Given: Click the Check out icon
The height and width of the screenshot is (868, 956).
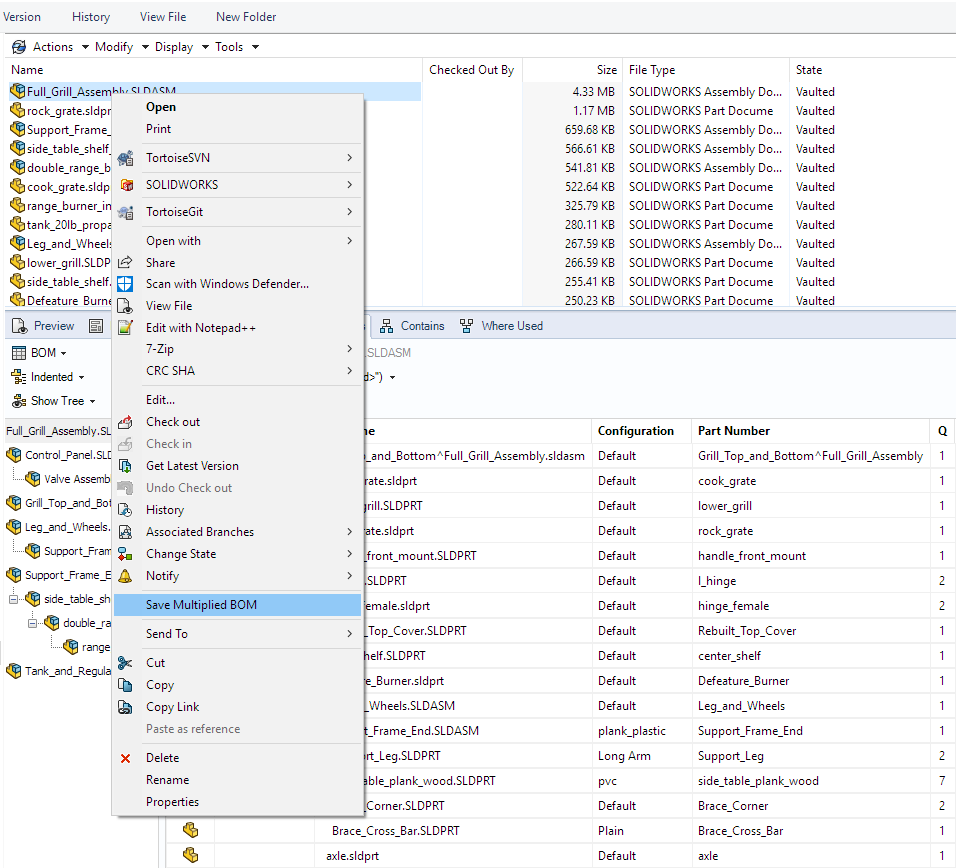Looking at the screenshot, I should coord(125,422).
